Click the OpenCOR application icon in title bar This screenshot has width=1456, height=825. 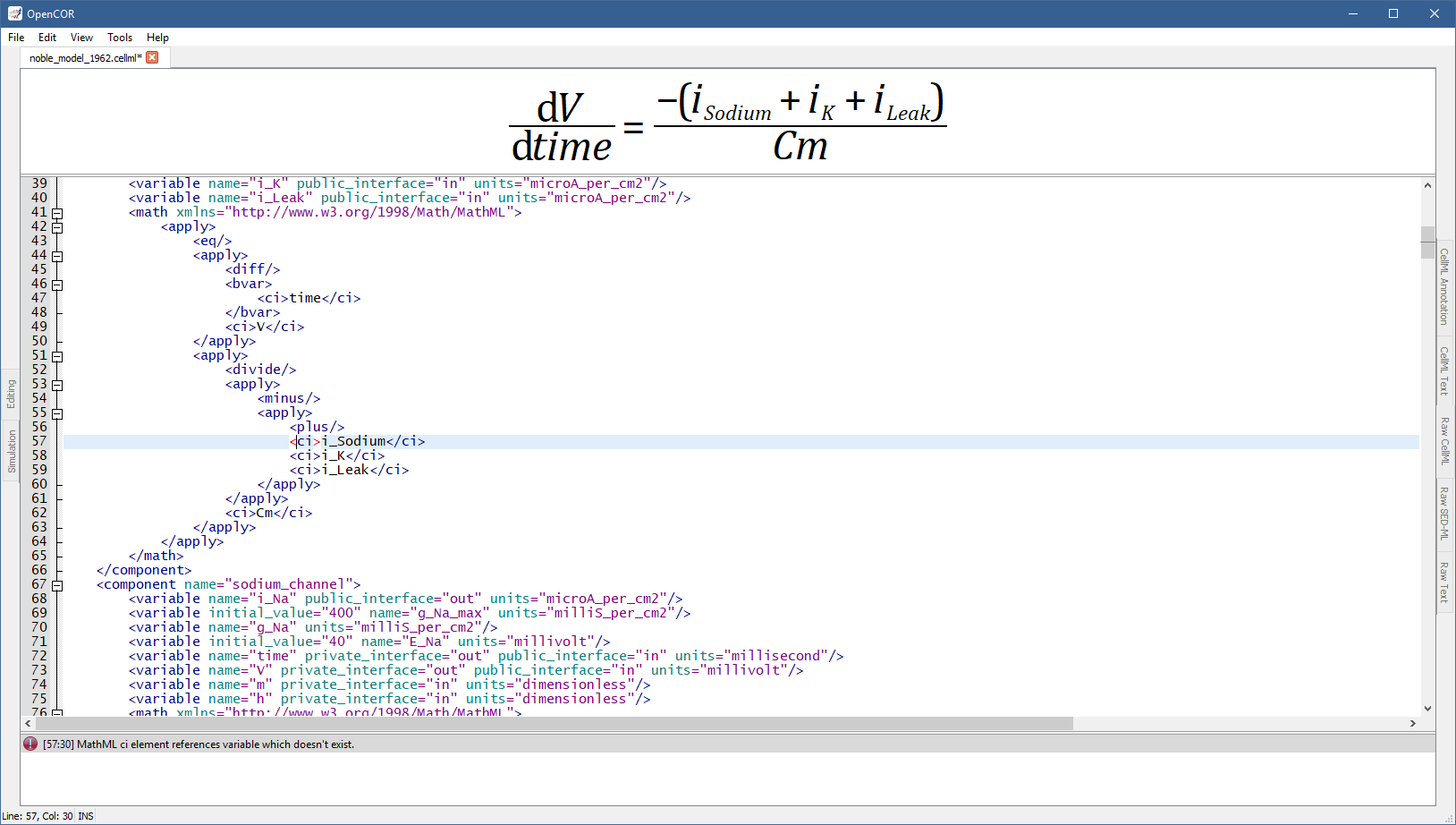tap(14, 13)
